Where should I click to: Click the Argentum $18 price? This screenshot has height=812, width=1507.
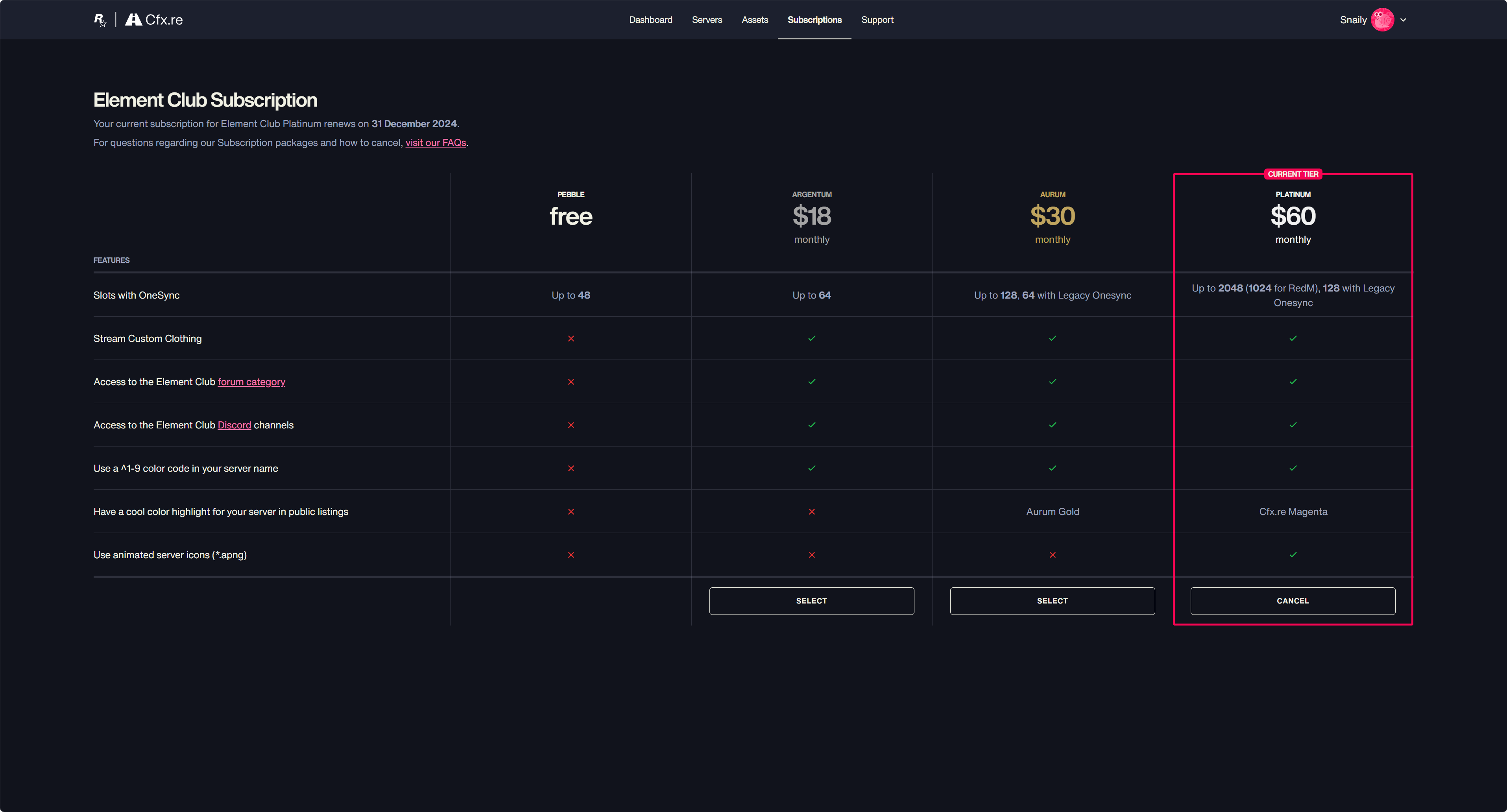812,216
